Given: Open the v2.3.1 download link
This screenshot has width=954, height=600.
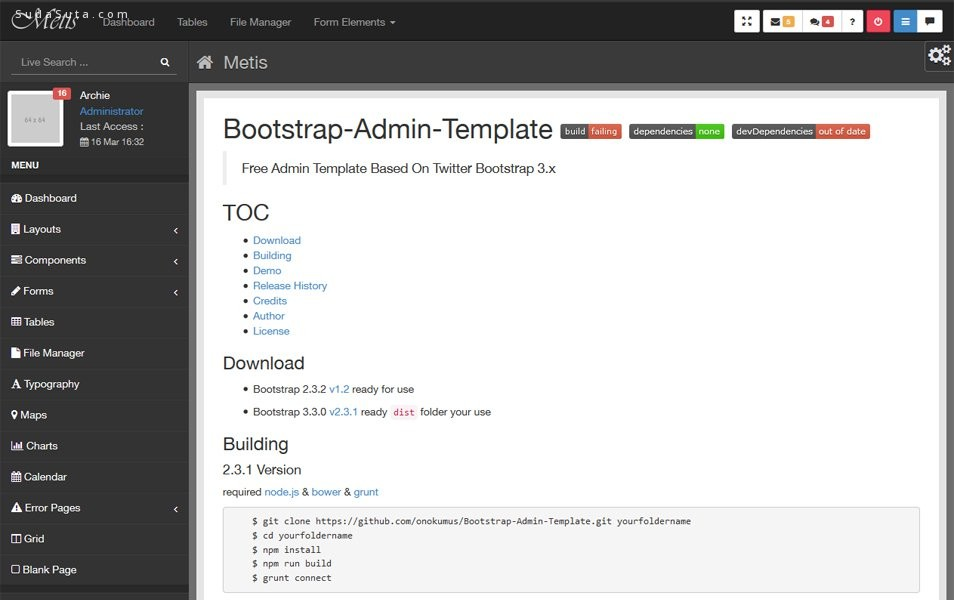Looking at the screenshot, I should pyautogui.click(x=343, y=412).
